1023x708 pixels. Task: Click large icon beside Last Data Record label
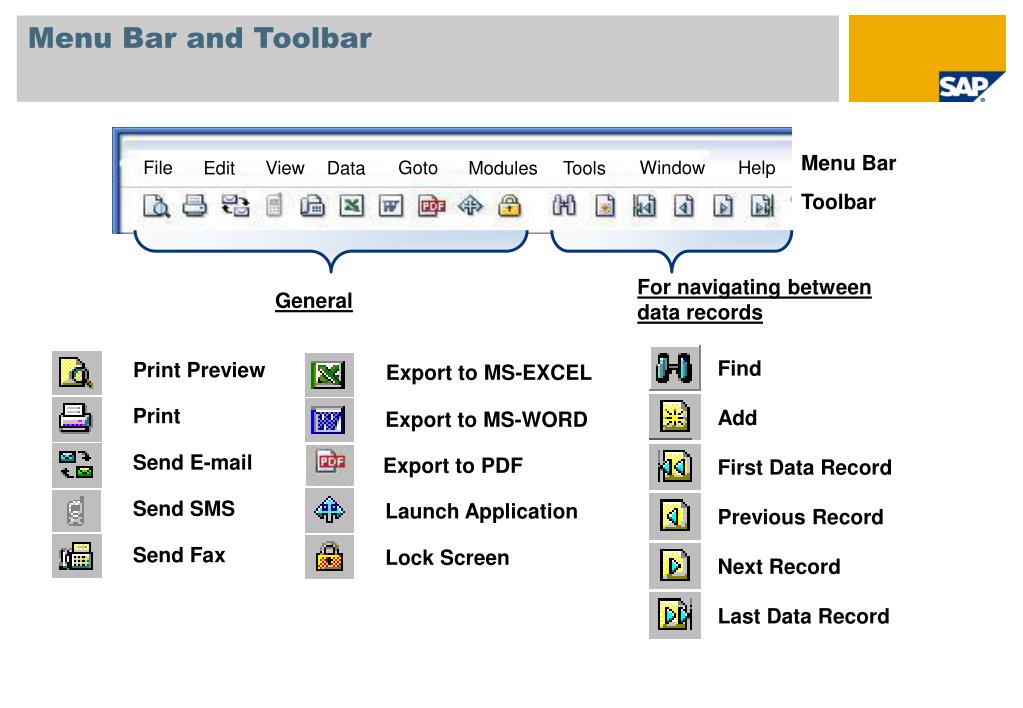point(675,615)
